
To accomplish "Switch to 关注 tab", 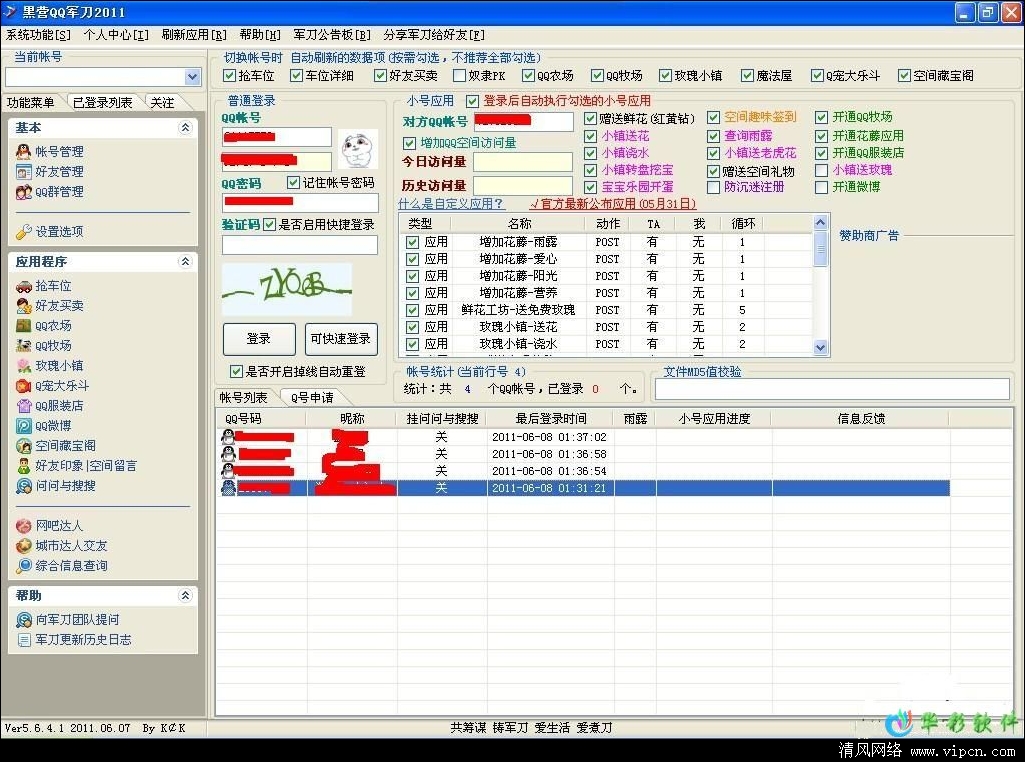I will point(163,103).
